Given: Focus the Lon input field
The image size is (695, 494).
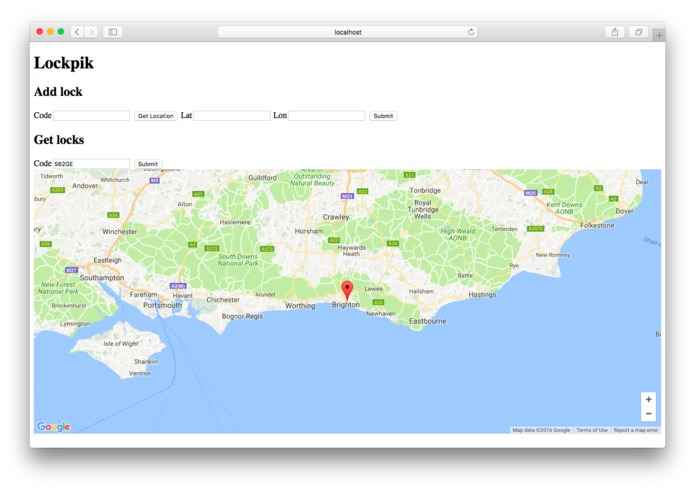Looking at the screenshot, I should 327,116.
